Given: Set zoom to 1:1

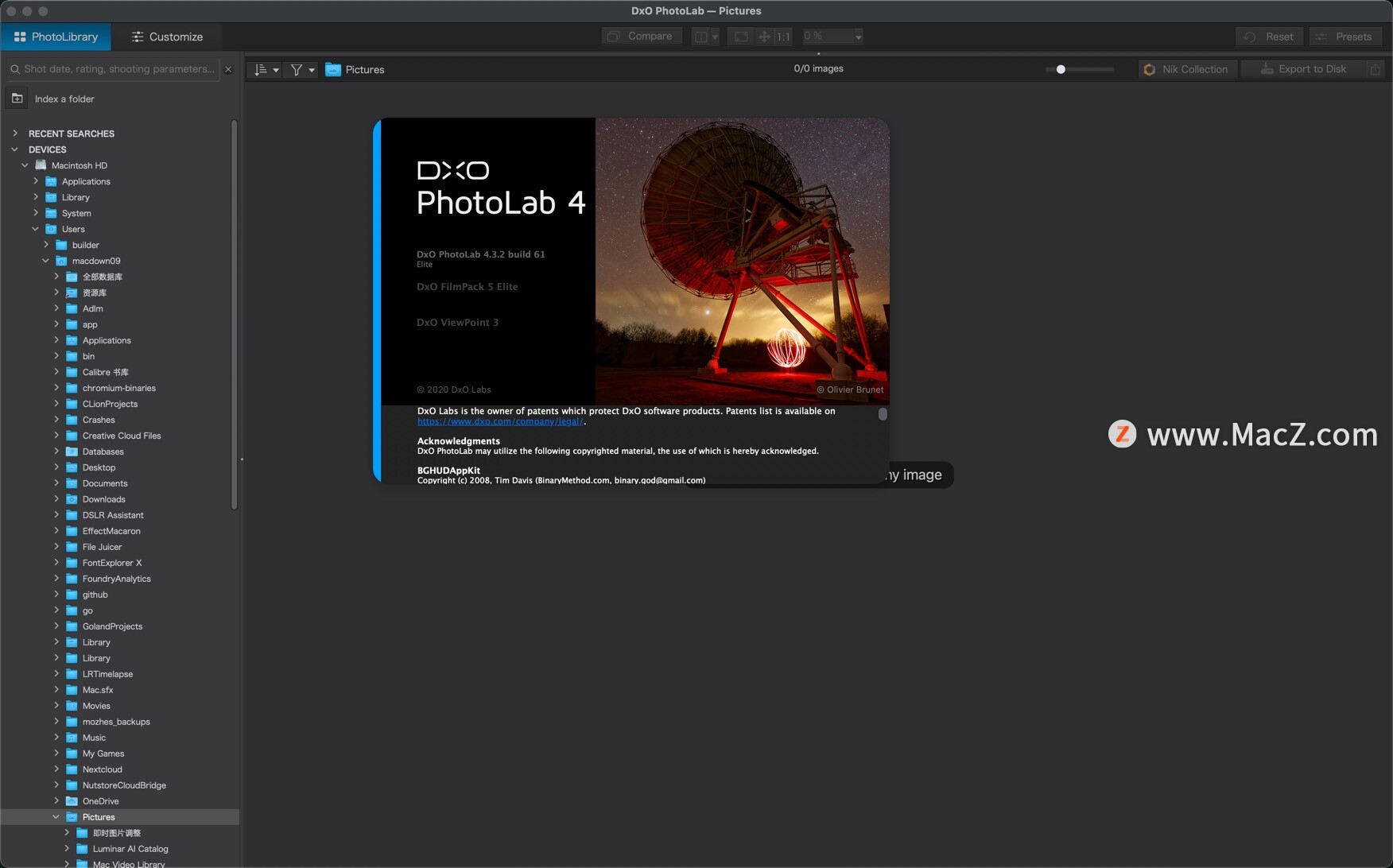Looking at the screenshot, I should tap(783, 37).
